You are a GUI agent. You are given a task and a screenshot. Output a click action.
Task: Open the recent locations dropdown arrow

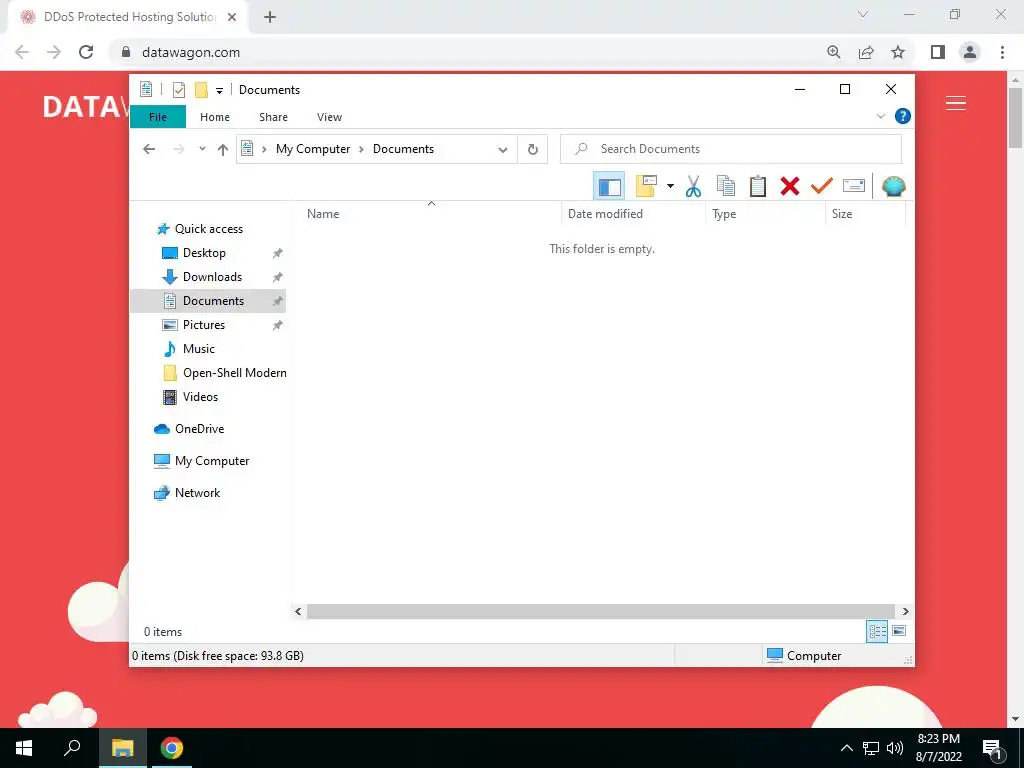click(202, 149)
